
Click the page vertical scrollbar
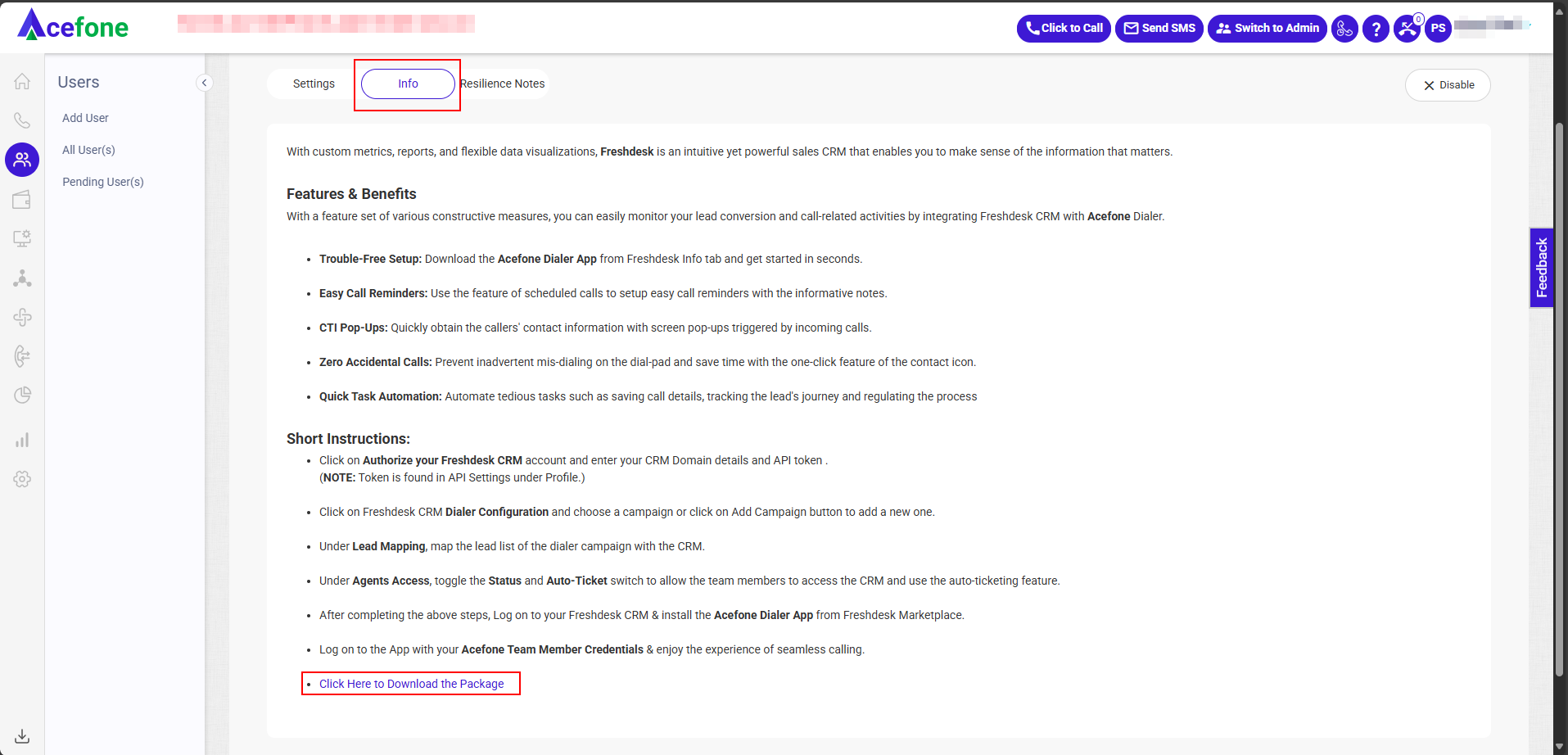[x=1560, y=401]
